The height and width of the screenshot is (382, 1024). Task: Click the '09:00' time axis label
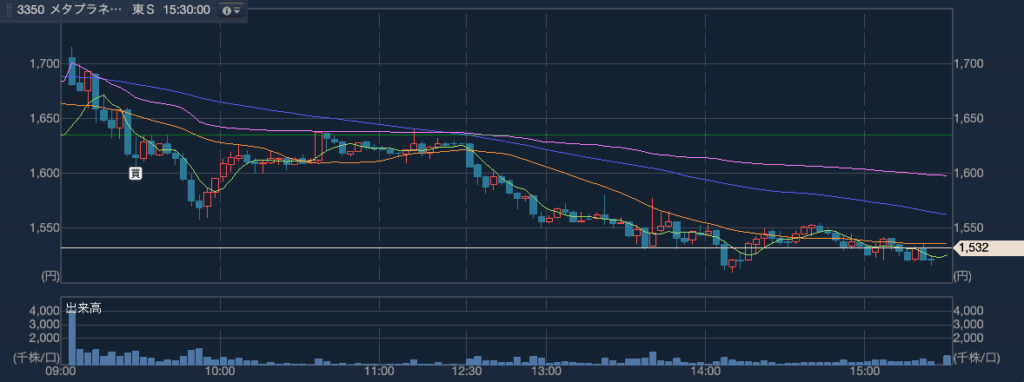click(62, 371)
